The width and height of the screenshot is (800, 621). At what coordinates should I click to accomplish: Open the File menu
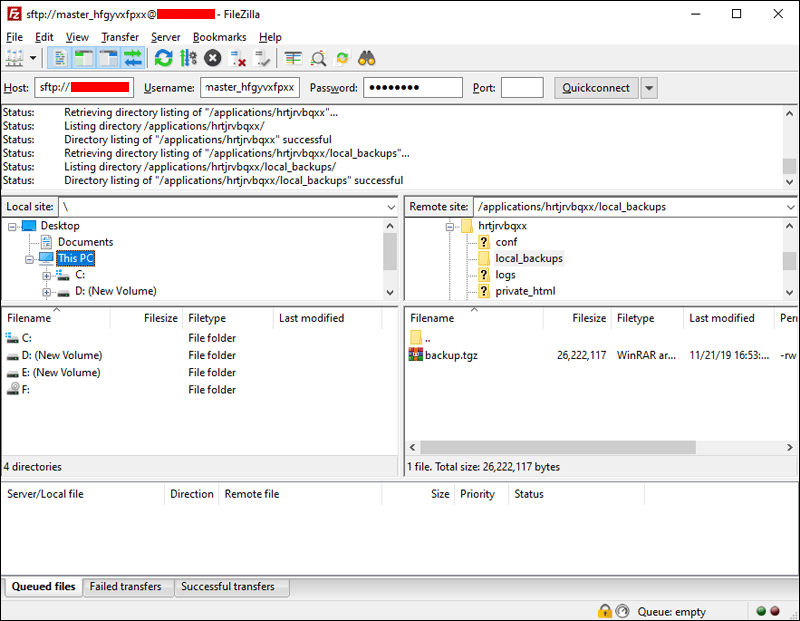tap(14, 37)
